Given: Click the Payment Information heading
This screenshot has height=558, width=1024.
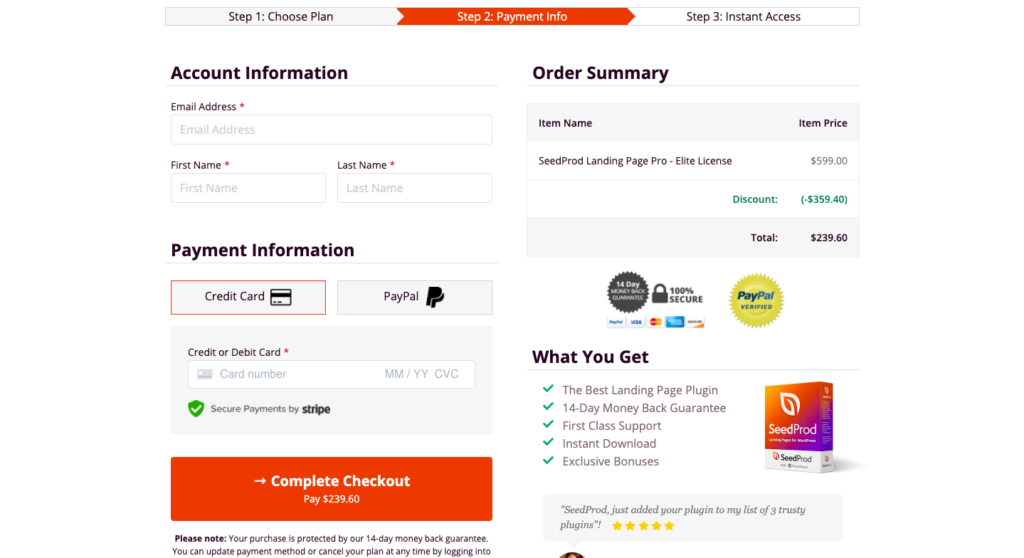Looking at the screenshot, I should click(x=263, y=250).
